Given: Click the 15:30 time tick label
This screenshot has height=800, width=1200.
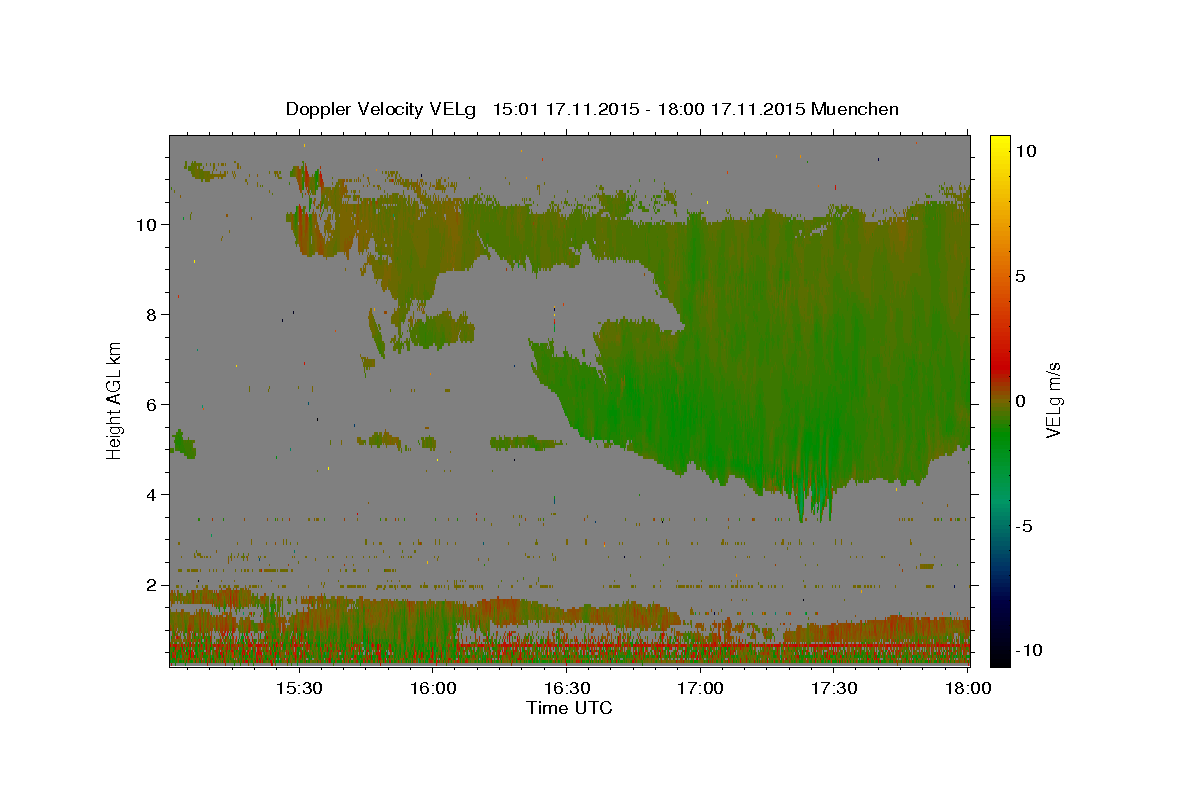Looking at the screenshot, I should 298,689.
